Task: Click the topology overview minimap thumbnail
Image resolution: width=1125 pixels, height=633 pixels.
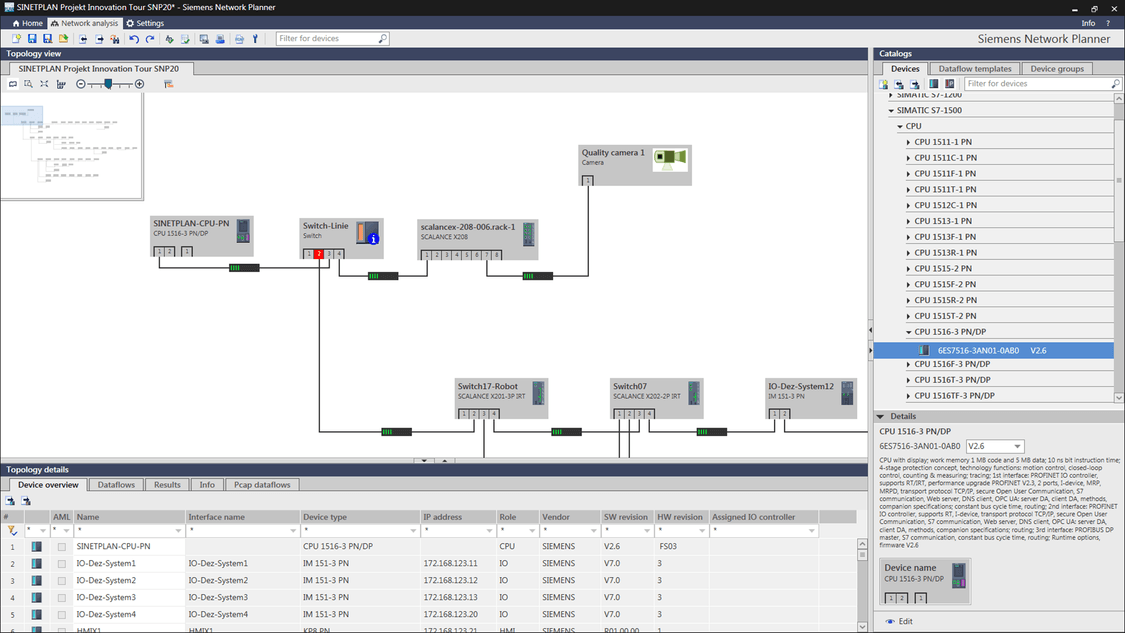Action: (x=72, y=146)
